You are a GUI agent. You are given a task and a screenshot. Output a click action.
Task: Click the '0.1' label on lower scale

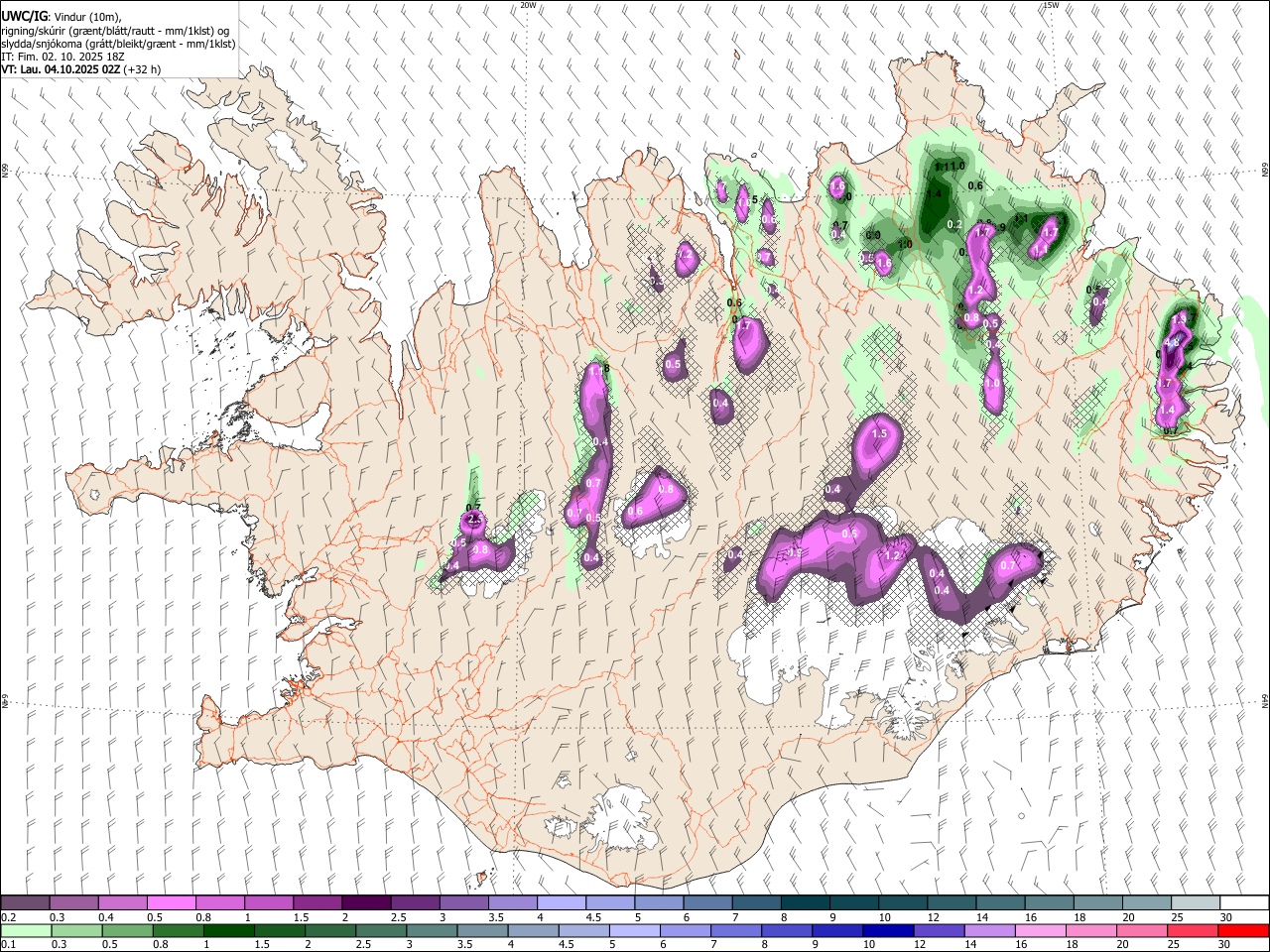point(8,945)
